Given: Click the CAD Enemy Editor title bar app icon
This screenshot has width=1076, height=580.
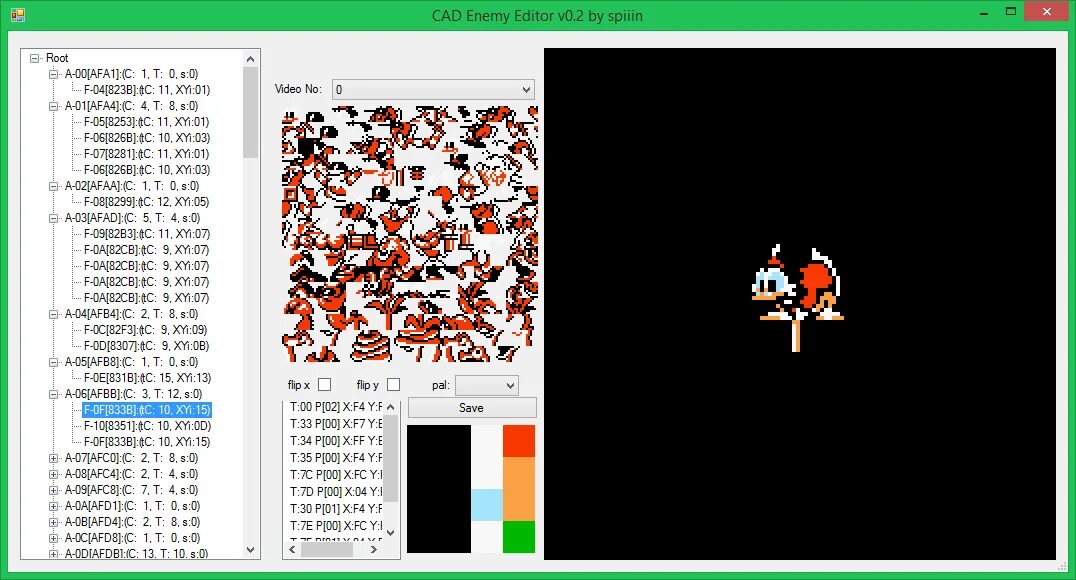Looking at the screenshot, I should click(x=18, y=14).
